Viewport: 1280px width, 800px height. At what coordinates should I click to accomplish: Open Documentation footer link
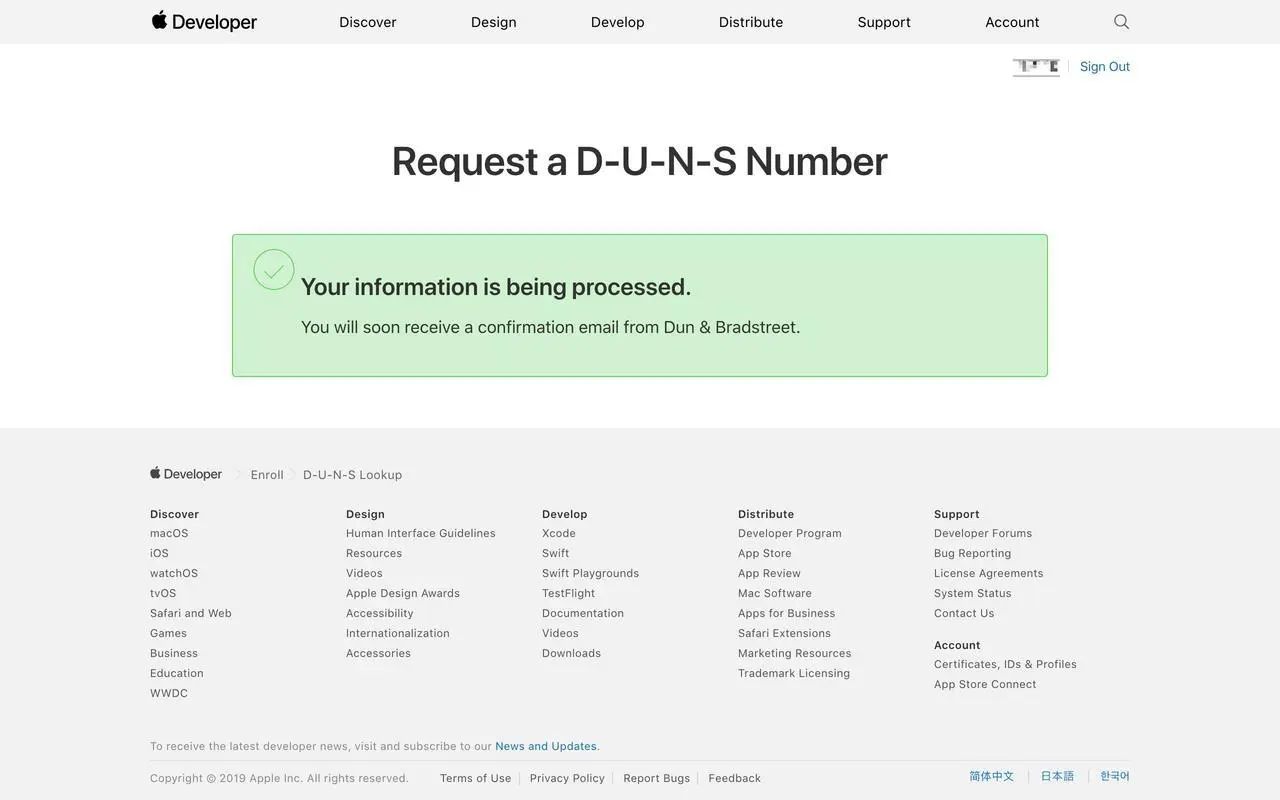pos(583,613)
